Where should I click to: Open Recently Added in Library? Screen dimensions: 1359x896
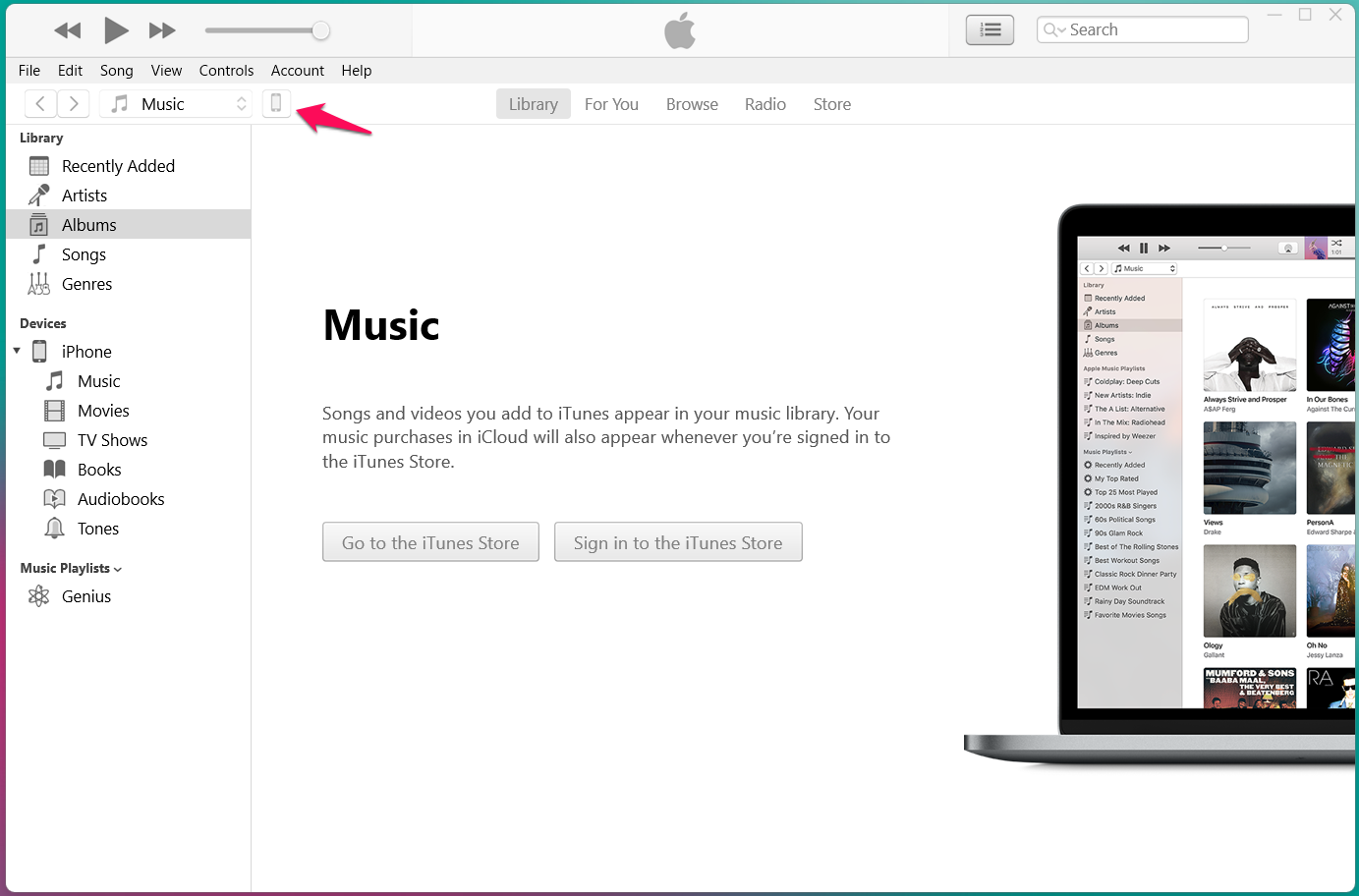(118, 166)
